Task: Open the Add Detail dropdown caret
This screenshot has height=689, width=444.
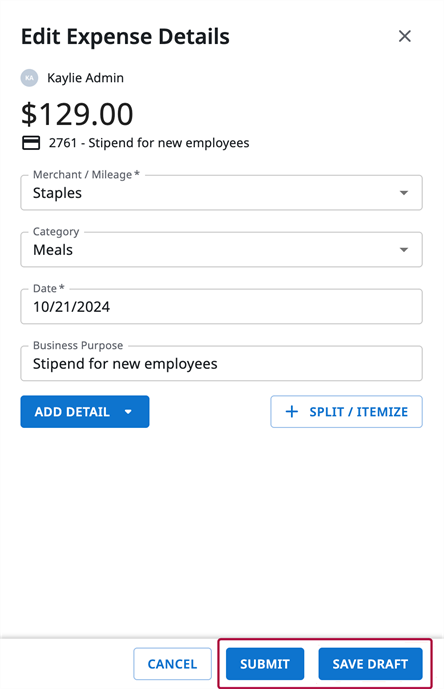Action: coord(128,412)
